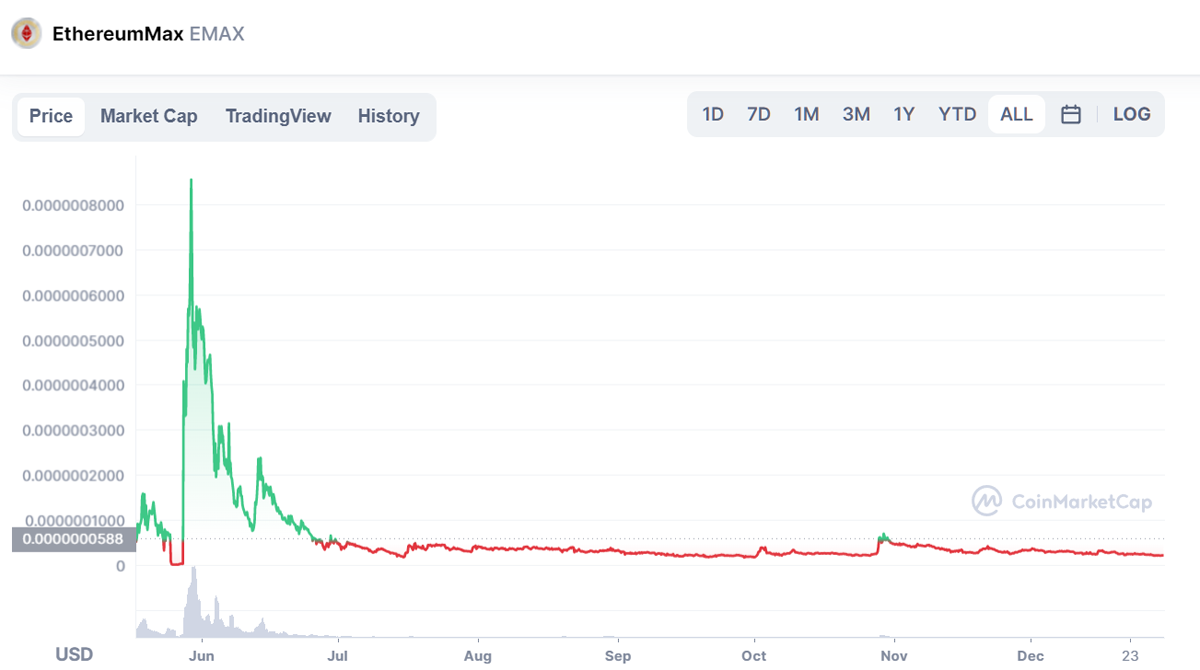This screenshot has width=1200, height=670.
Task: Open the History tab
Action: (x=388, y=116)
